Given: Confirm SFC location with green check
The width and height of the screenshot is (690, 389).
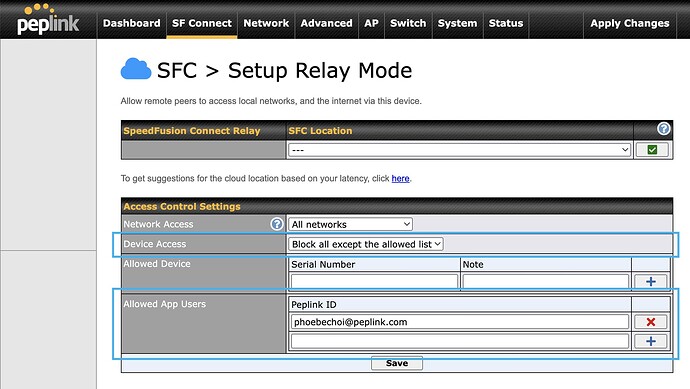Looking at the screenshot, I should click(652, 150).
